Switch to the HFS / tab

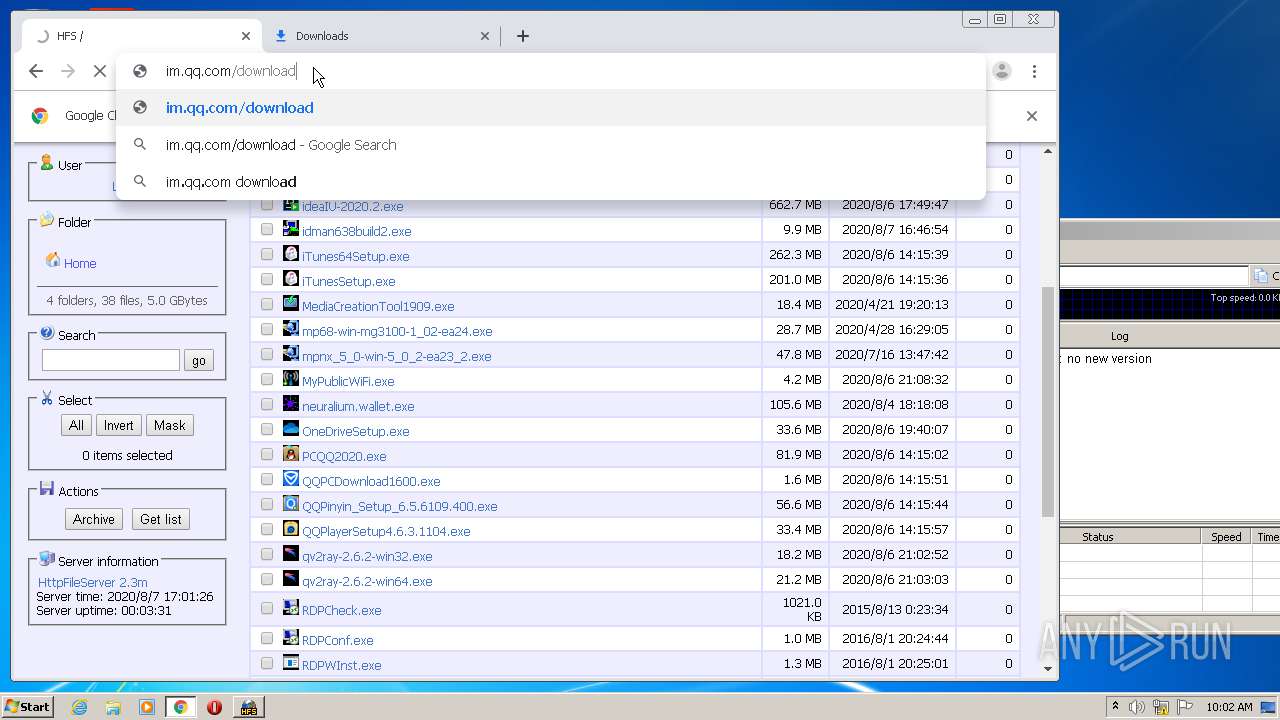coord(141,36)
